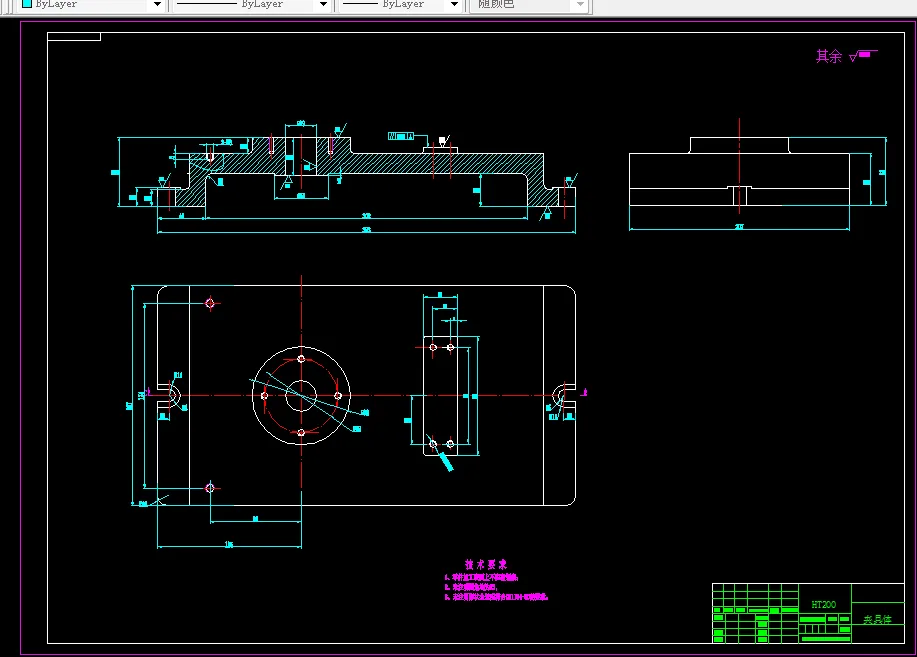Select the HT200 material text in title block
Viewport: 917px width, 657px height.
[x=823, y=604]
